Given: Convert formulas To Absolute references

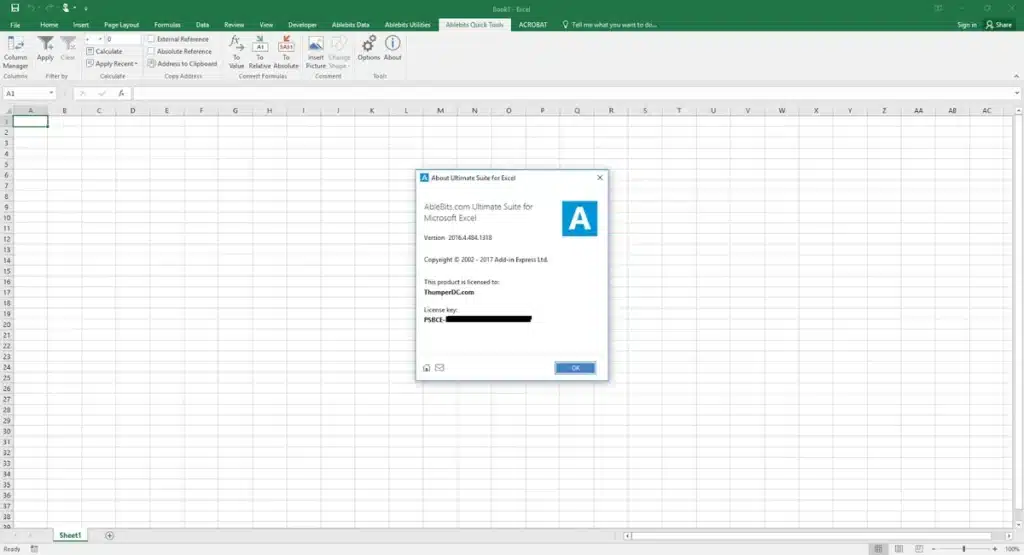Looking at the screenshot, I should pos(286,52).
